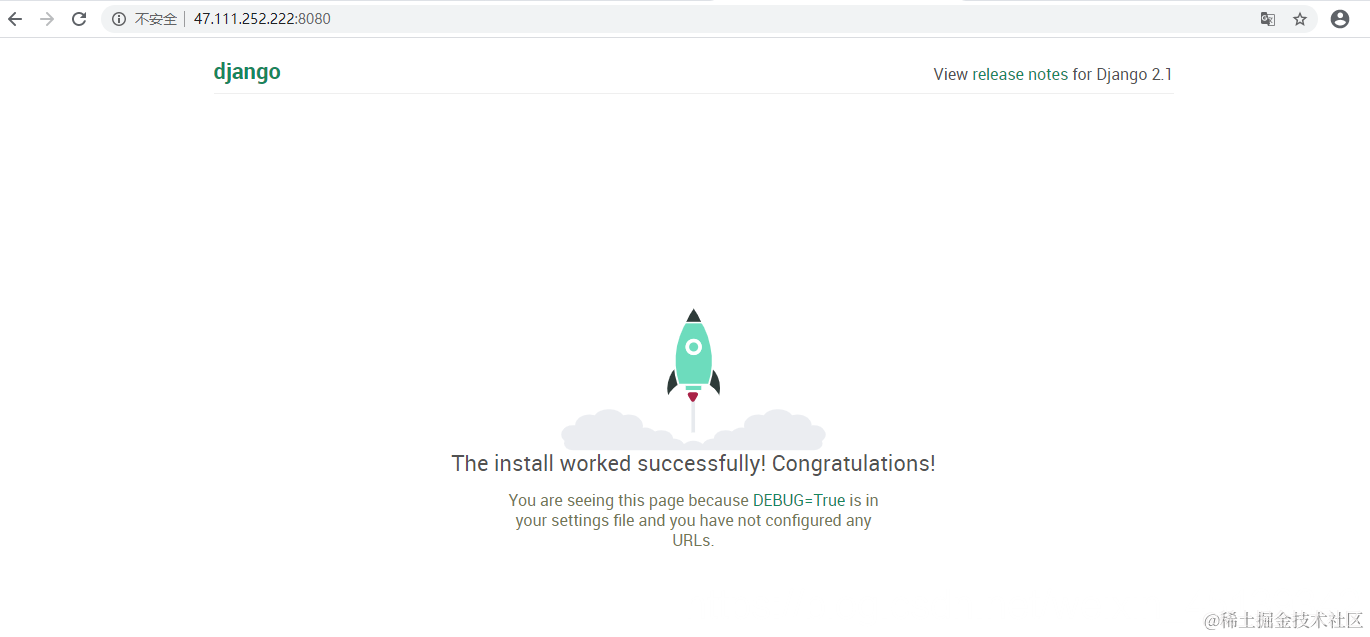The width and height of the screenshot is (1370, 637).
Task: Open the user profile avatar menu
Action: [1340, 19]
